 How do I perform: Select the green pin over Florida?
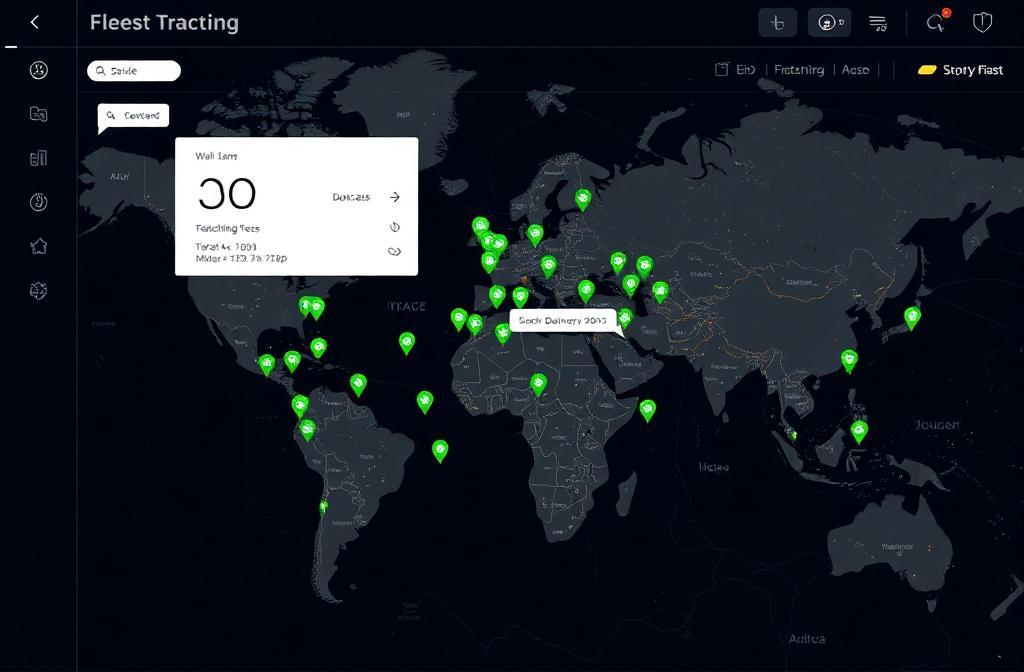point(319,347)
